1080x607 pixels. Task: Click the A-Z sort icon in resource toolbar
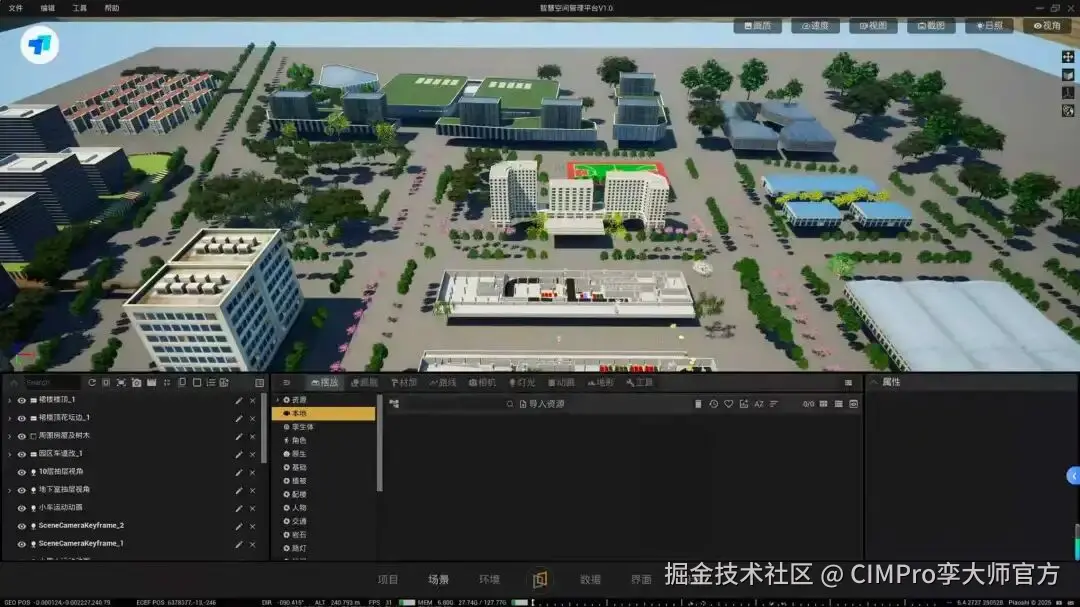pos(759,404)
